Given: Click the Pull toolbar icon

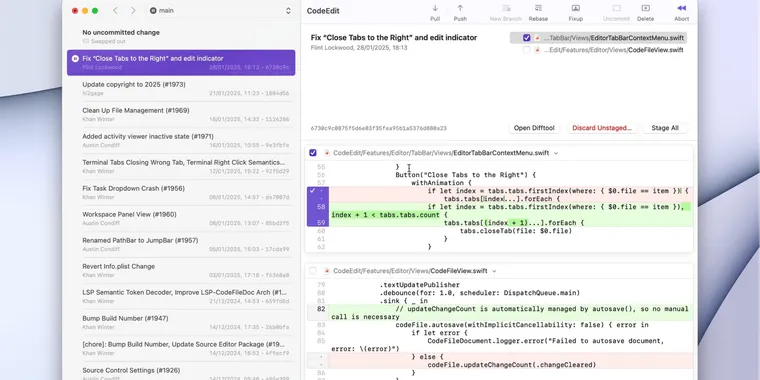Looking at the screenshot, I should point(435,8).
